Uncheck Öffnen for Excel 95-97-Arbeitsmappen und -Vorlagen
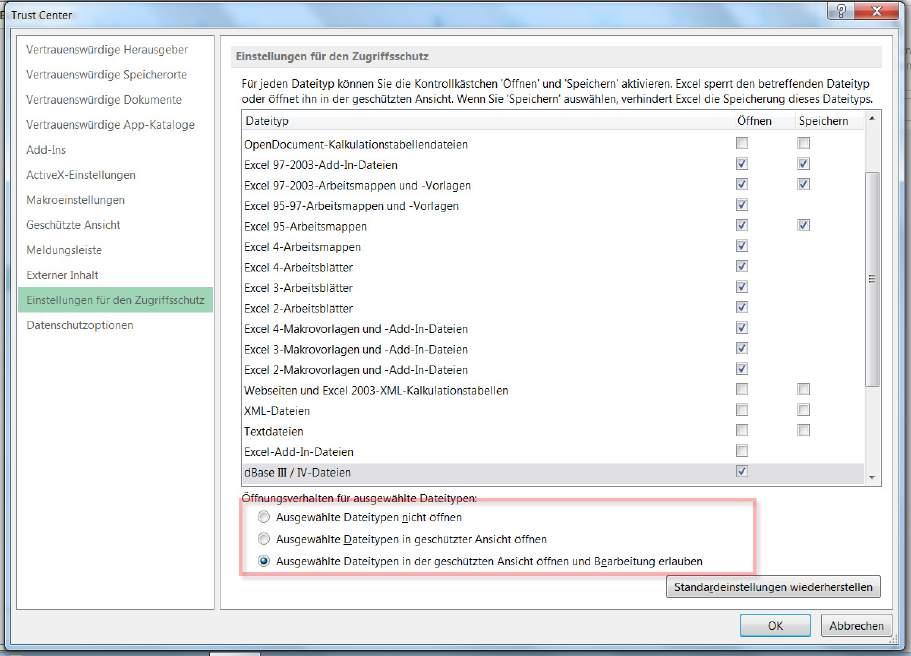The height and width of the screenshot is (656, 911). pos(742,205)
